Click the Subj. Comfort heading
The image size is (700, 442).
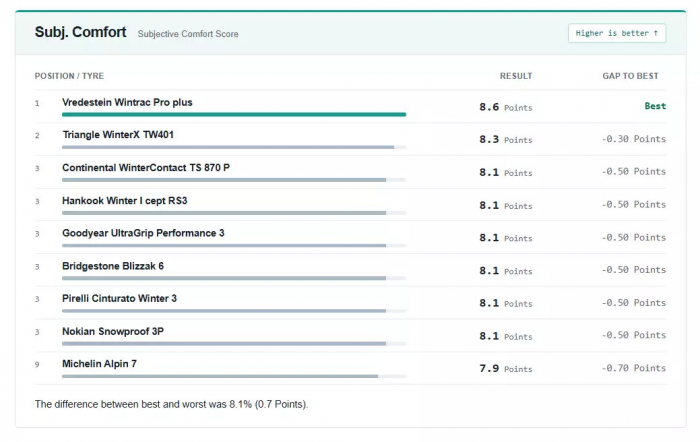pyautogui.click(x=80, y=32)
